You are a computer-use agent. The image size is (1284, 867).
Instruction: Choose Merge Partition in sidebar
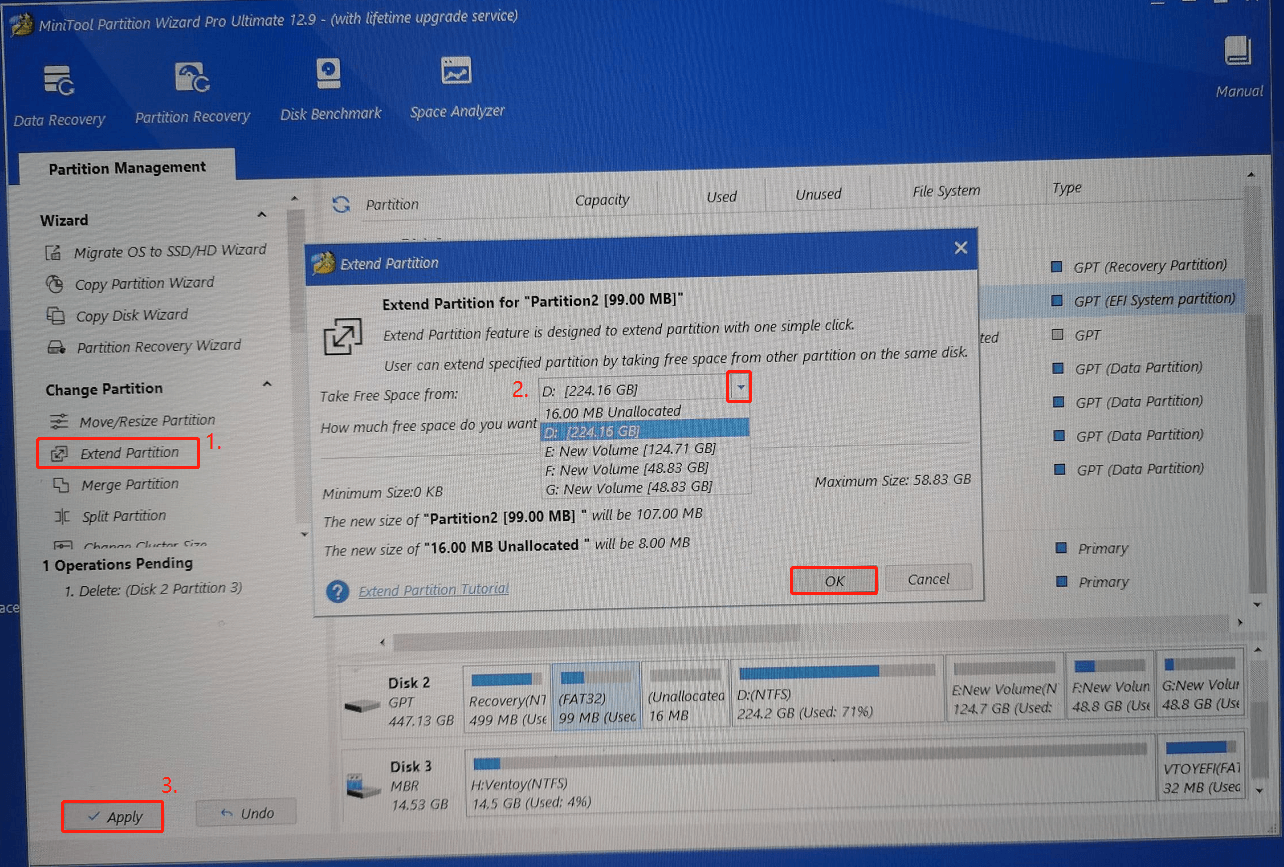[x=116, y=485]
